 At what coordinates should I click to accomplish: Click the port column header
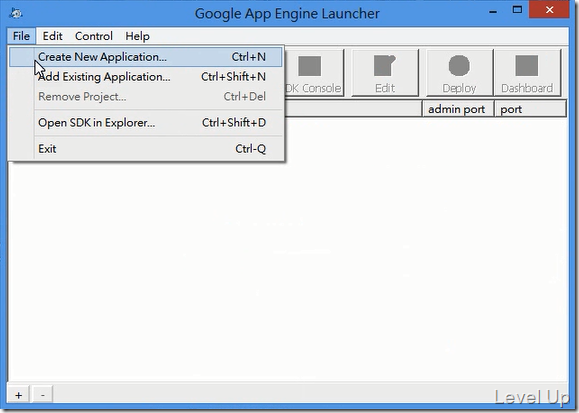coord(530,109)
